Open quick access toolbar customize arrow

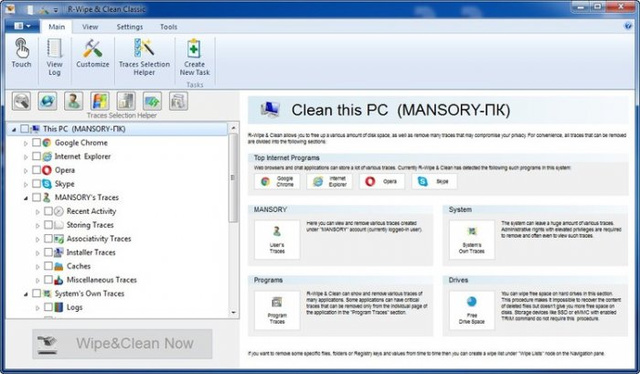coord(56,9)
